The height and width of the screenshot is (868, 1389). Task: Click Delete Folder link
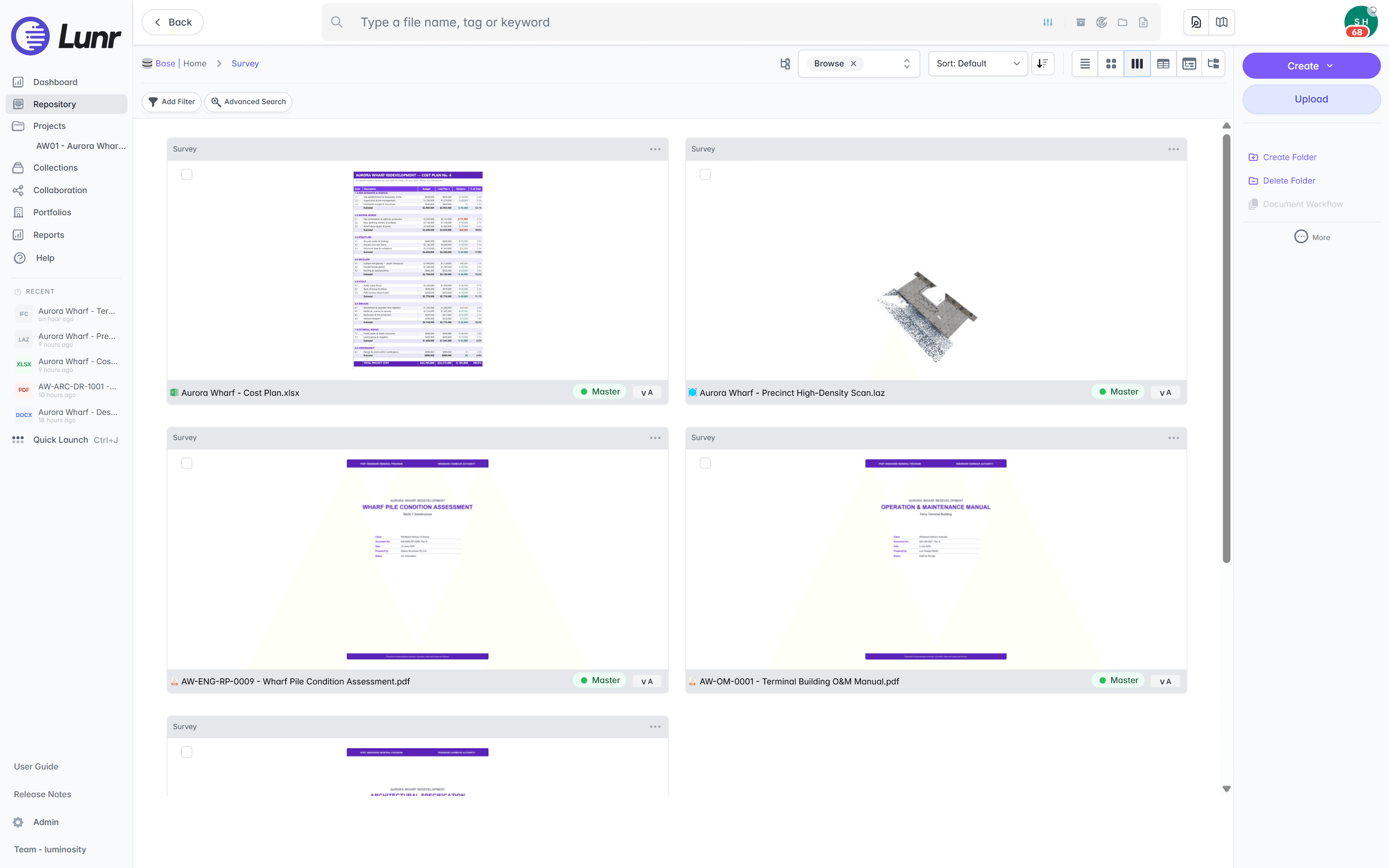click(x=1282, y=181)
